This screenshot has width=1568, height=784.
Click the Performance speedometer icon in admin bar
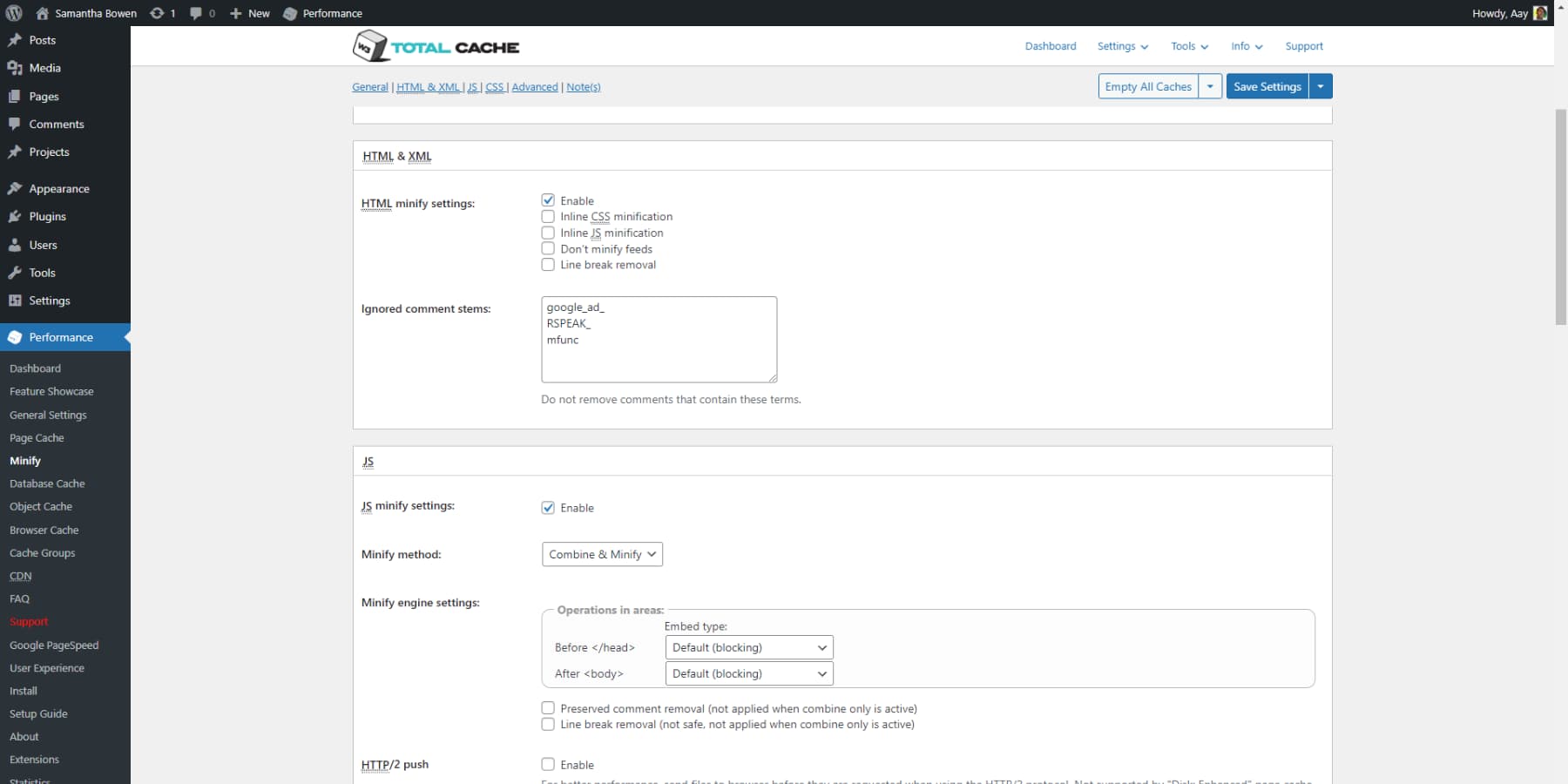click(290, 13)
